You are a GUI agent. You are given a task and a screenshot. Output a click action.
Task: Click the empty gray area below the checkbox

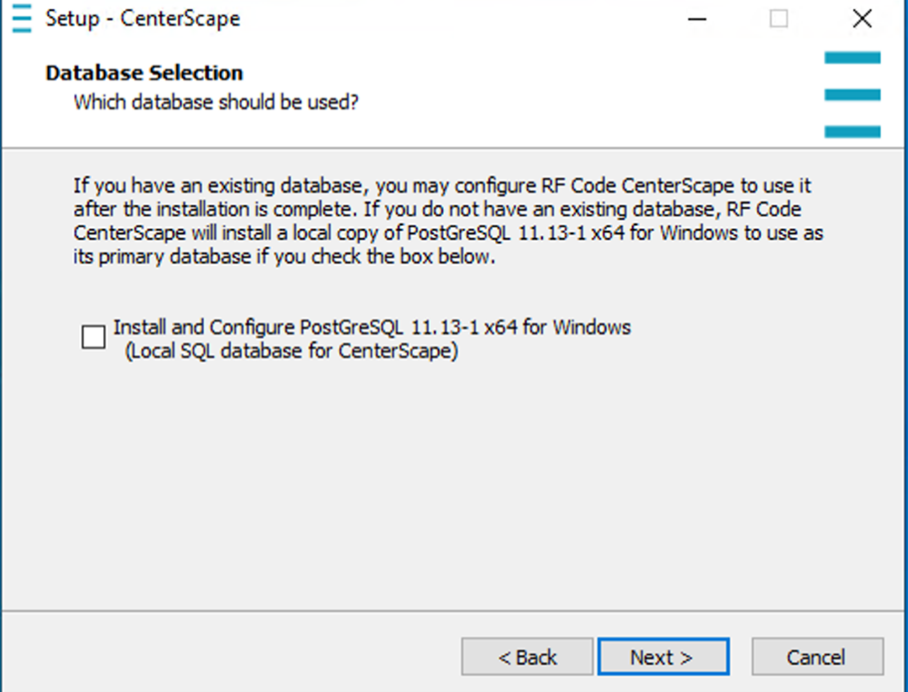pyautogui.click(x=450, y=480)
